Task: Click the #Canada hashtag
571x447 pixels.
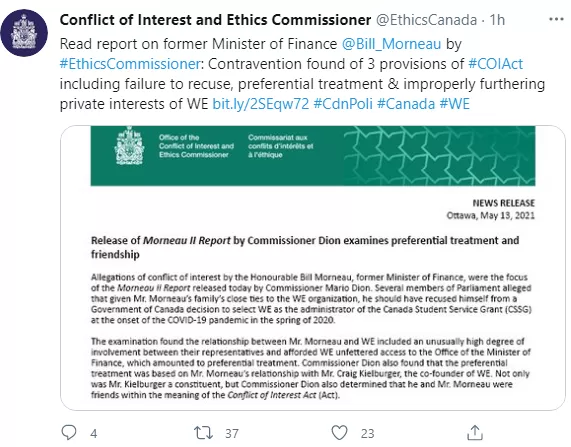Action: 406,104
